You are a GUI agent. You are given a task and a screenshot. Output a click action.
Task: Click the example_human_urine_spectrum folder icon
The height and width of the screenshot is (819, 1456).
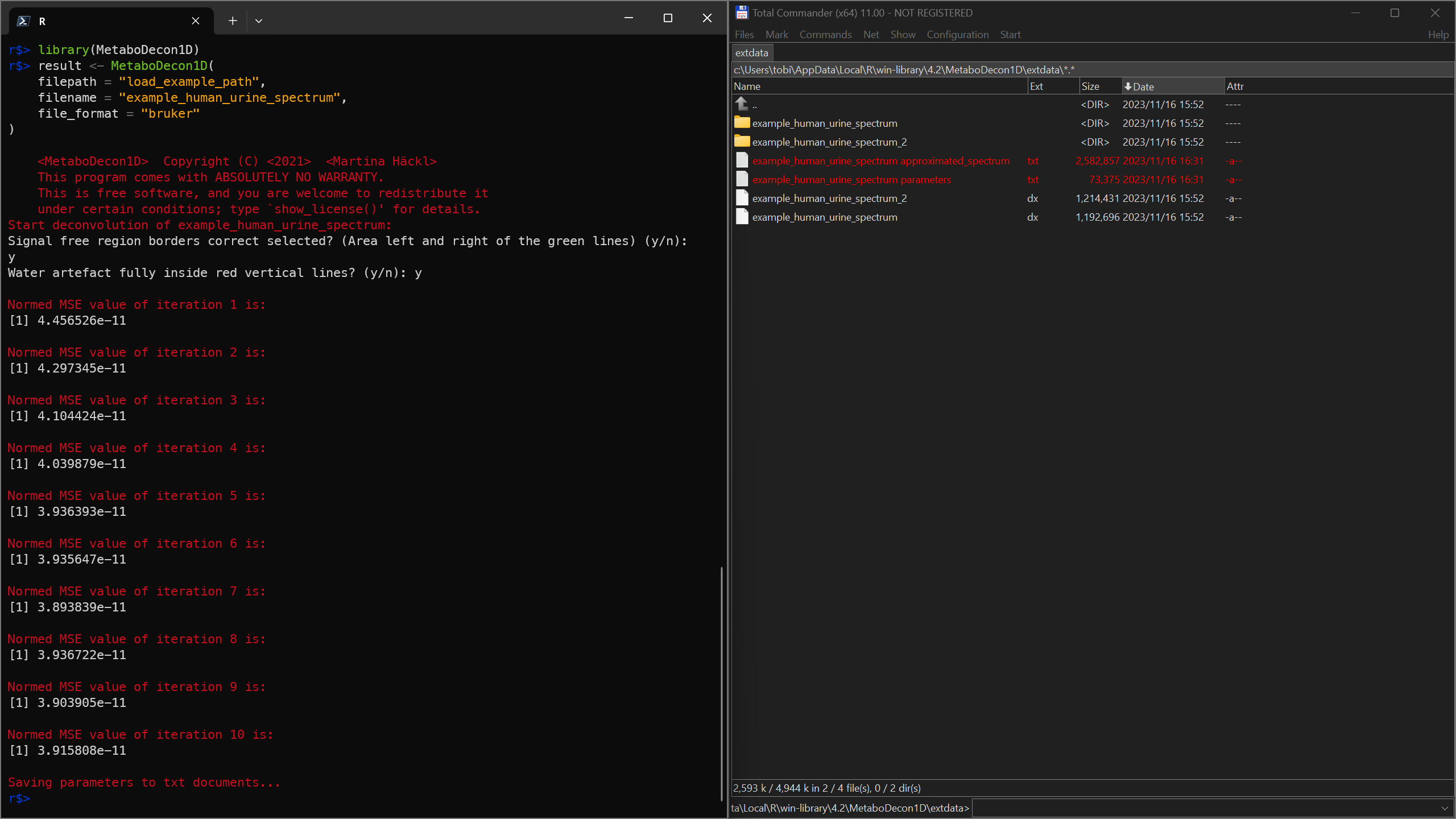click(742, 122)
